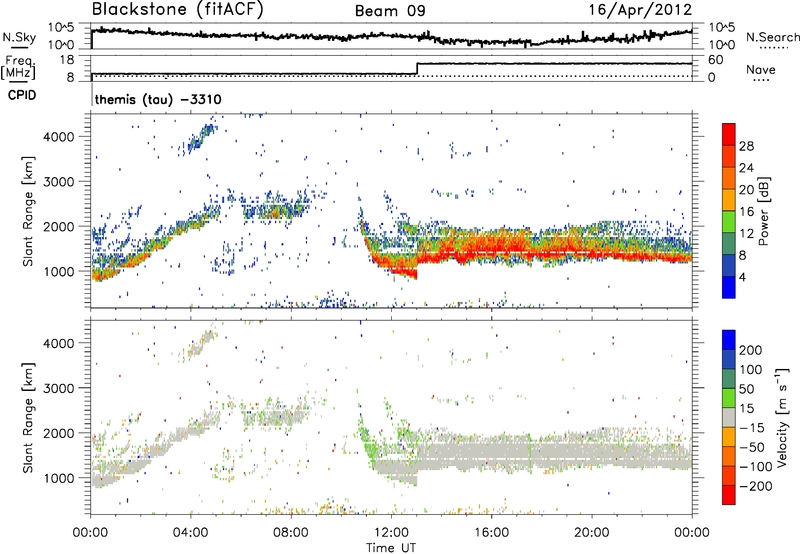Click 'Slant Range [km]' label of velocity panel
This screenshot has height=554, width=800.
pos(28,418)
